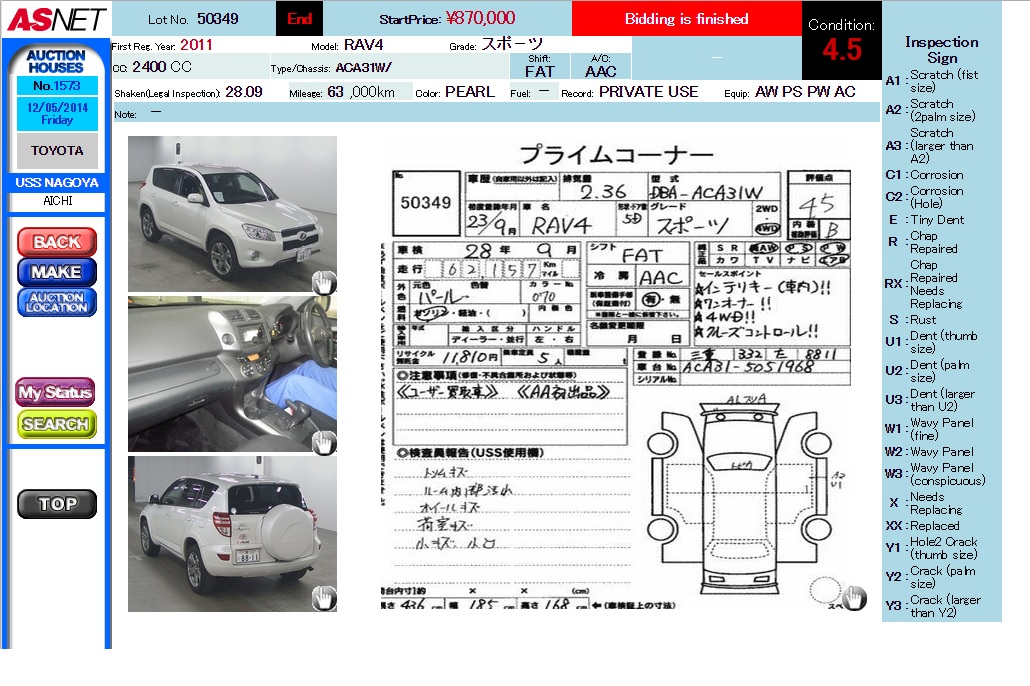This screenshot has width=1030, height=686.
Task: Click the hand icon on front photo
Action: [323, 282]
